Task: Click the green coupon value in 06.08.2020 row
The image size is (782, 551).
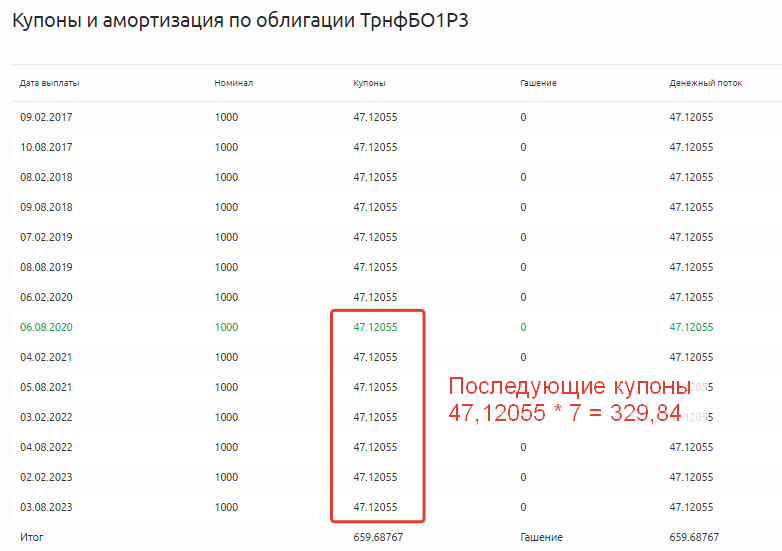Action: click(x=375, y=327)
